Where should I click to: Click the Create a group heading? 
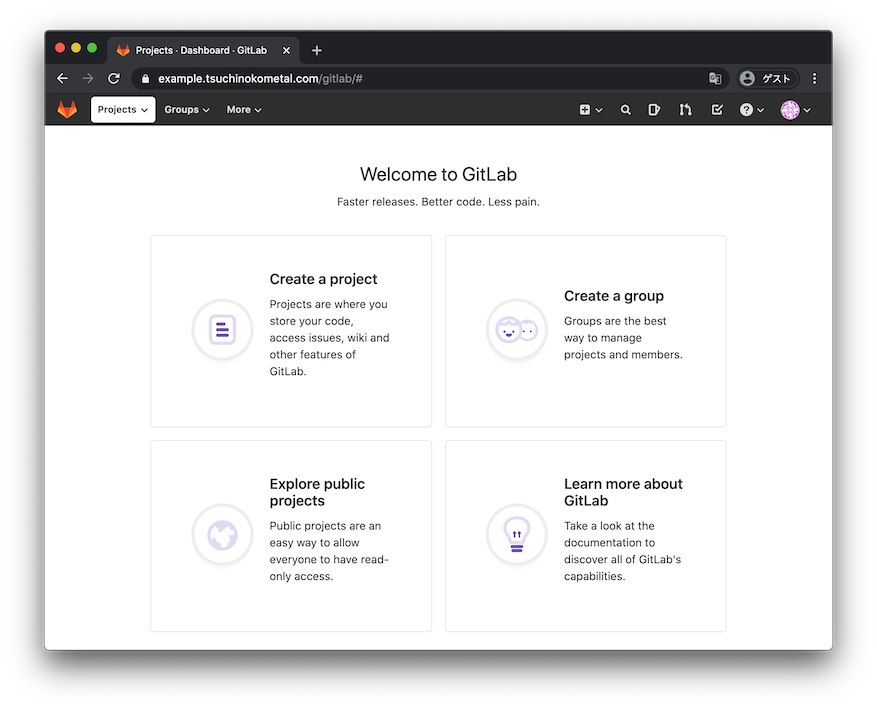[614, 296]
